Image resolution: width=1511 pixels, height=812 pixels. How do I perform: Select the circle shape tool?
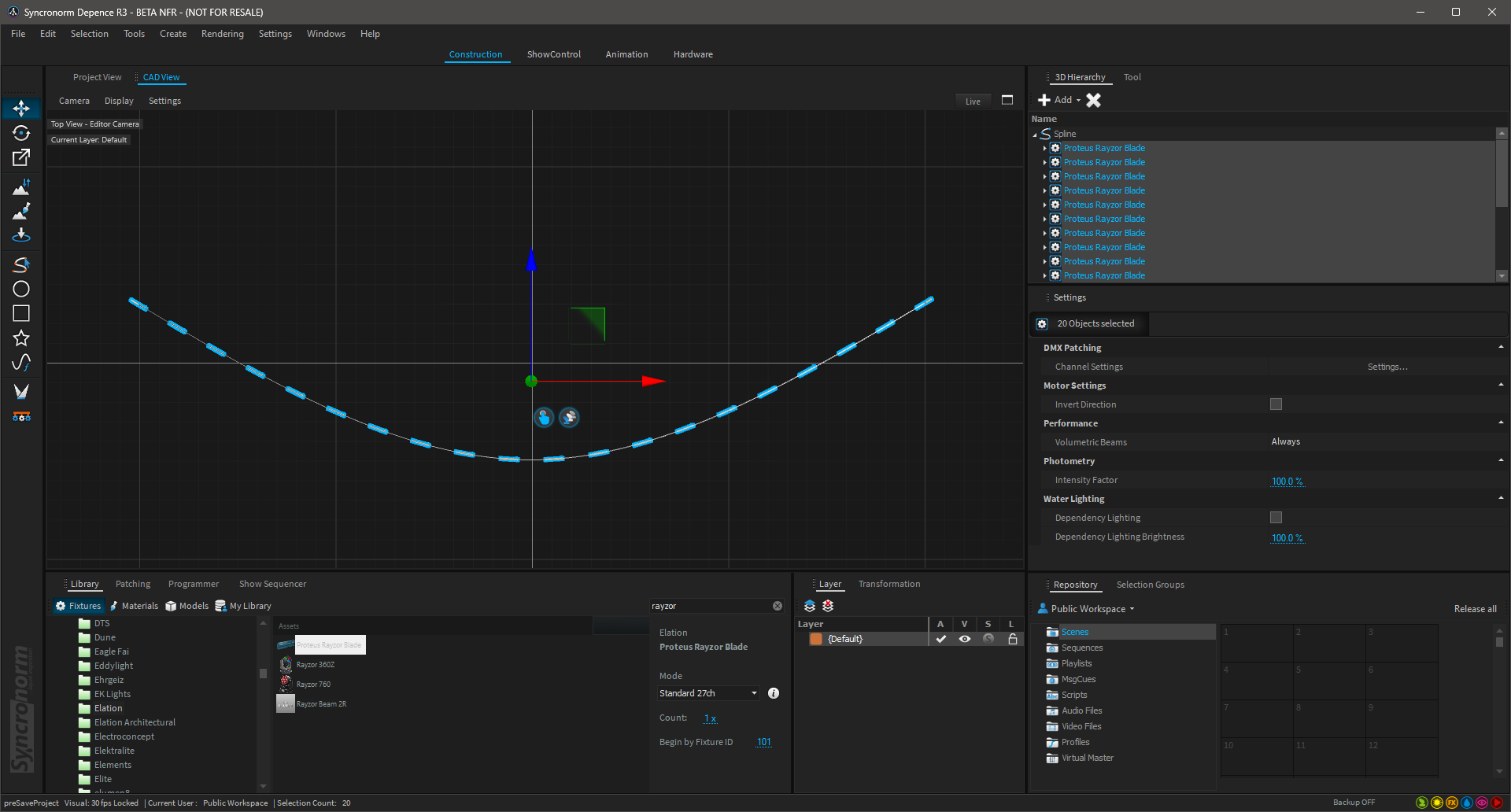point(21,289)
